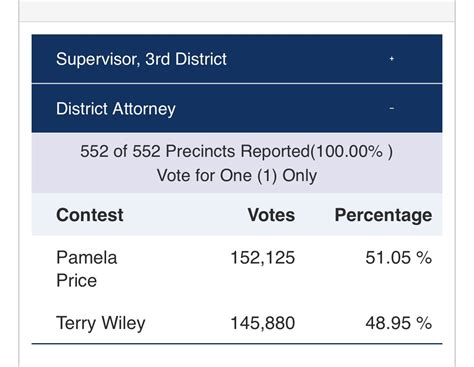Click the divider line below Terry Wiley row

click(x=237, y=343)
